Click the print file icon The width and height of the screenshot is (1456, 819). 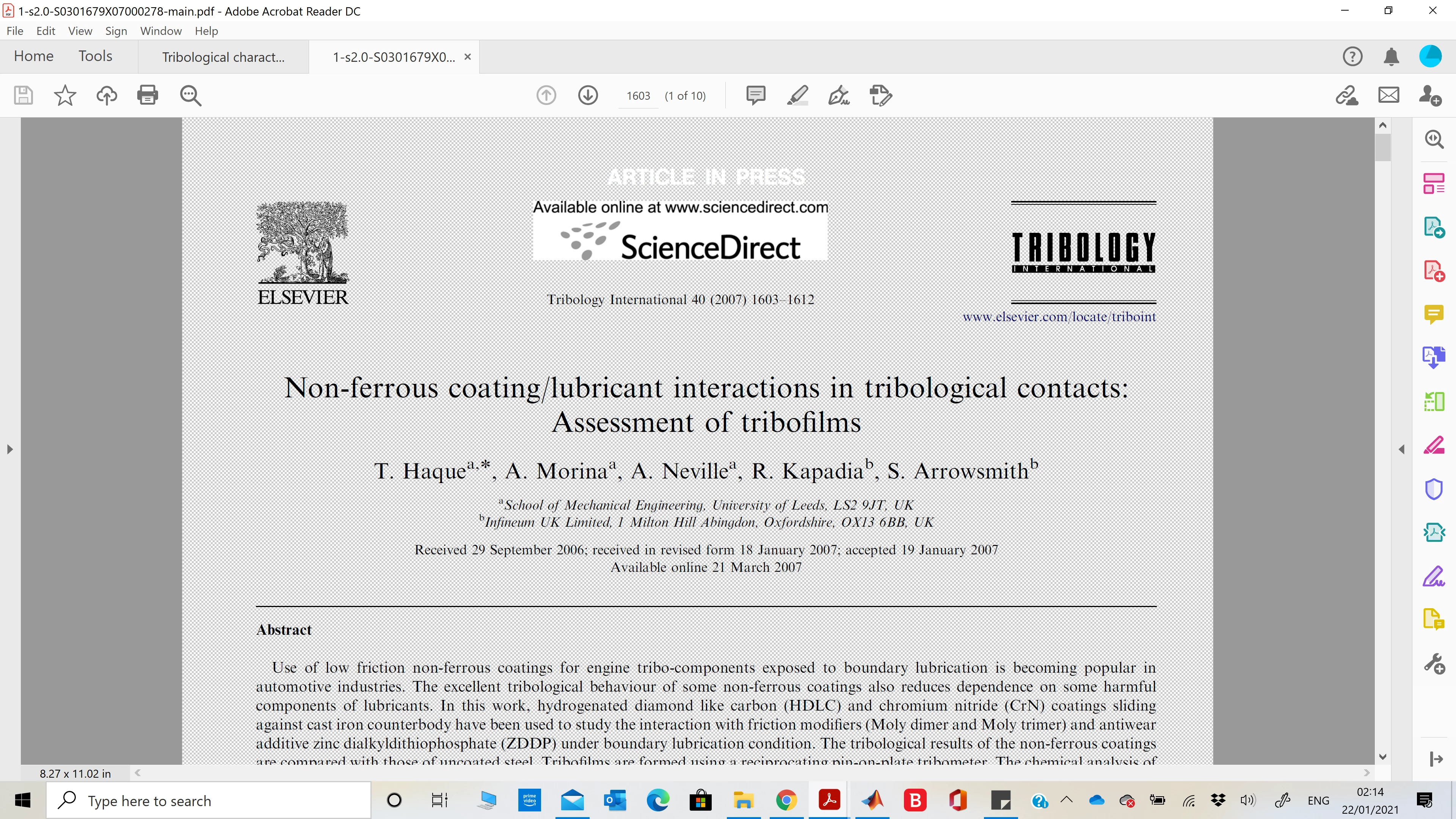click(x=147, y=95)
